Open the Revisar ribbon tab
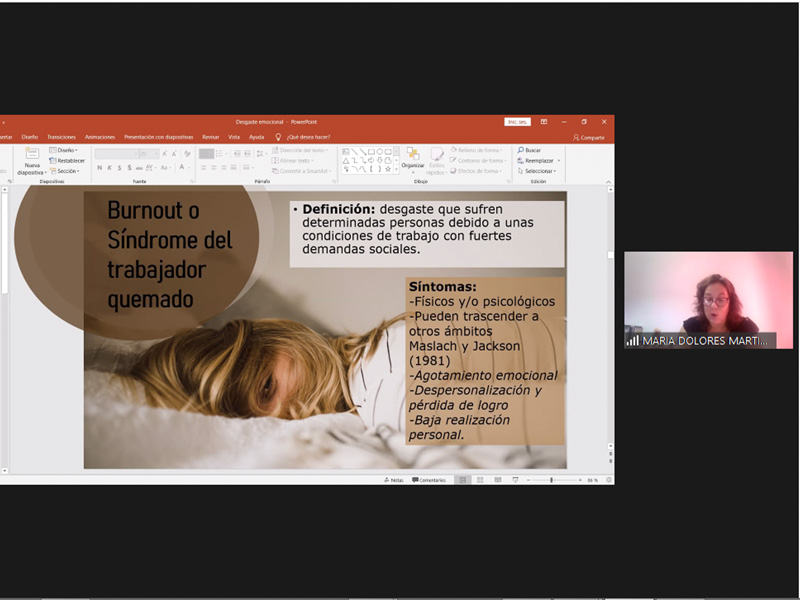The image size is (800, 600). point(211,137)
